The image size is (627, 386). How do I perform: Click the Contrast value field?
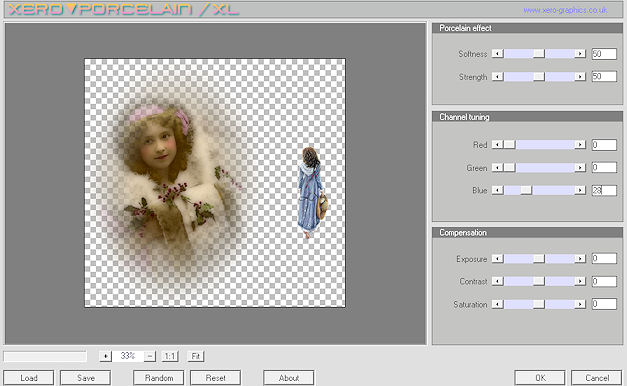[604, 282]
